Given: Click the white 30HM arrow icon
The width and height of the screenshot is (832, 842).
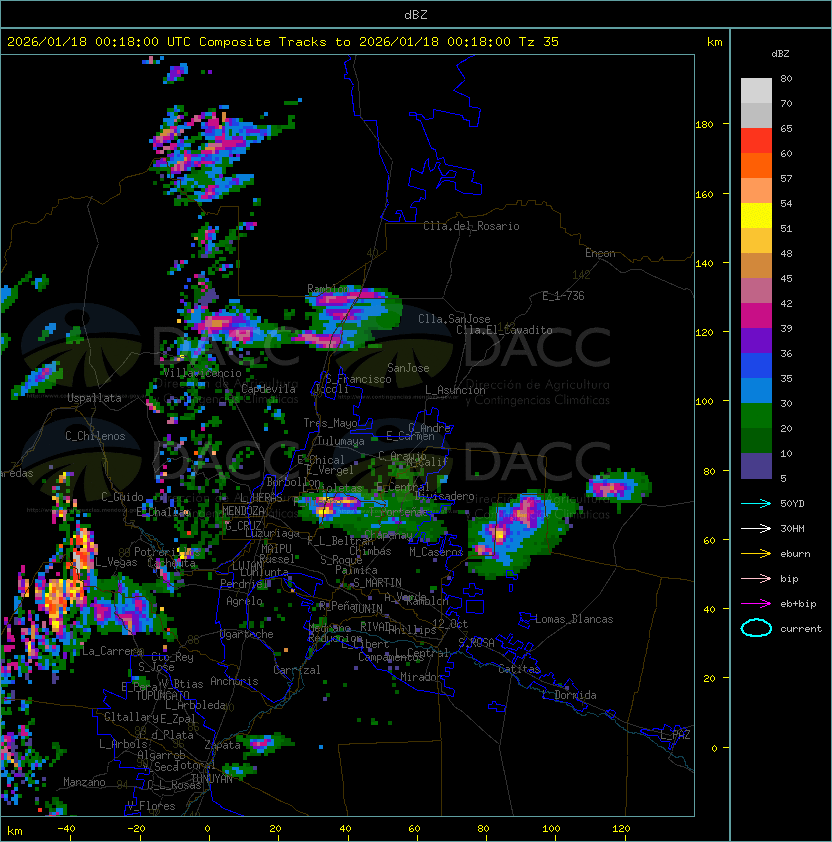Looking at the screenshot, I should [756, 529].
